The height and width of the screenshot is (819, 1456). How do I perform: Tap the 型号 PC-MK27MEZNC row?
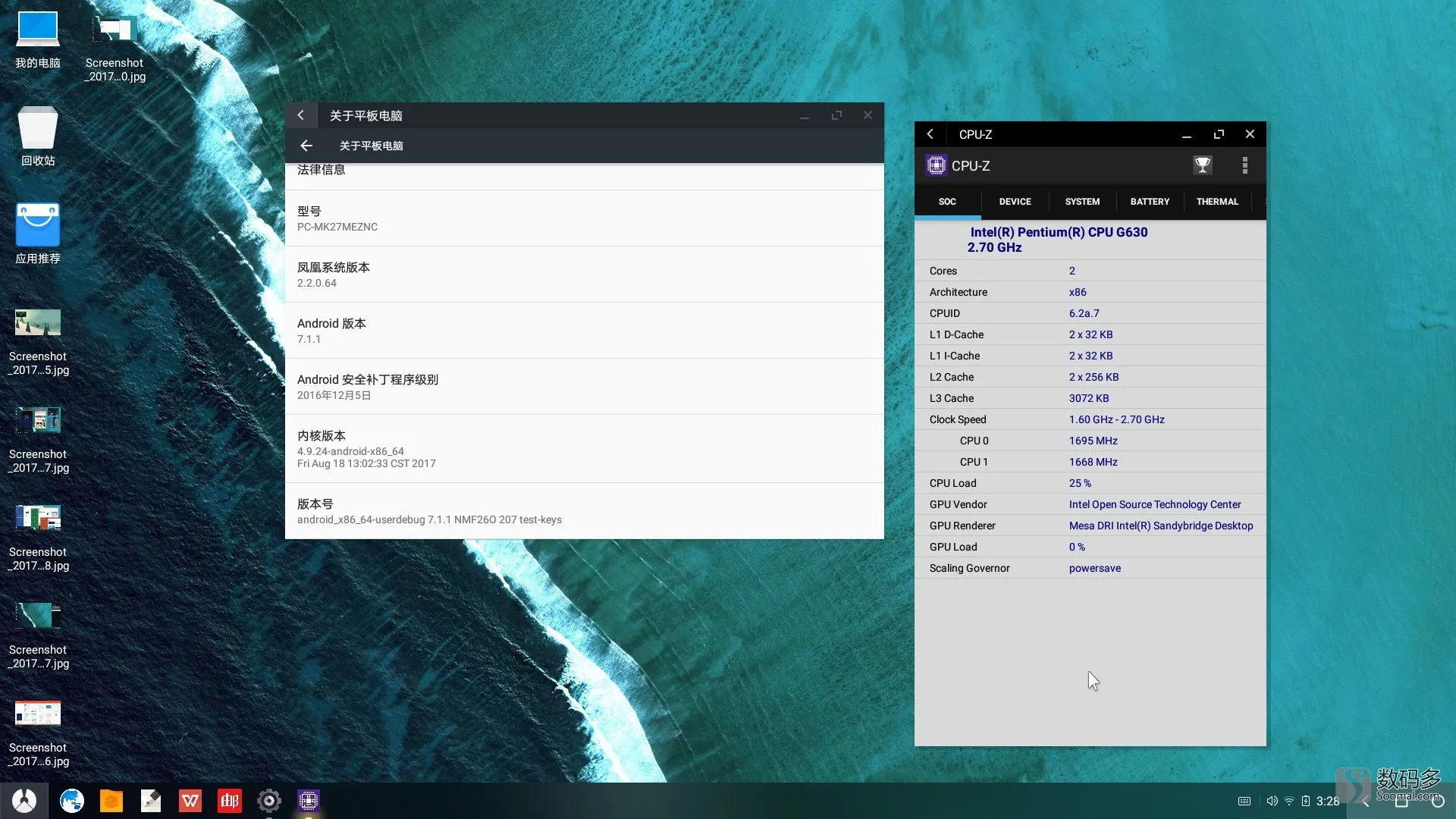point(585,218)
